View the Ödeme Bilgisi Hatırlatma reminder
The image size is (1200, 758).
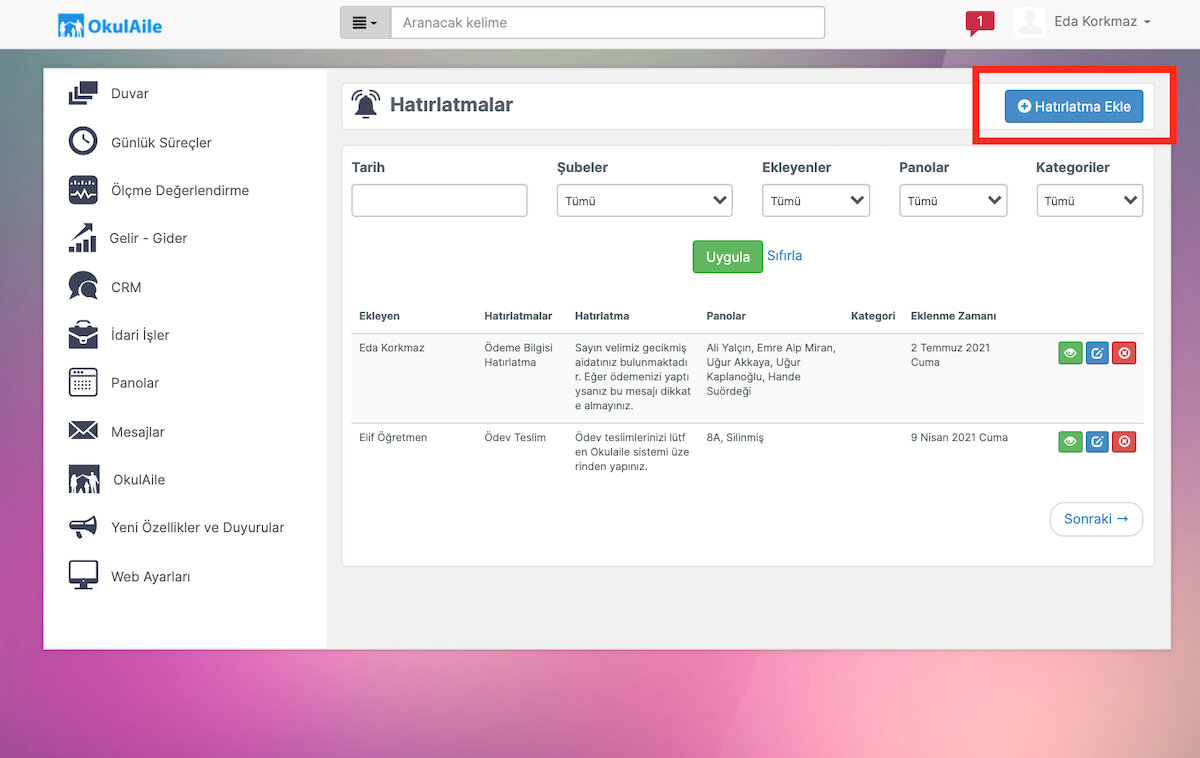1070,353
